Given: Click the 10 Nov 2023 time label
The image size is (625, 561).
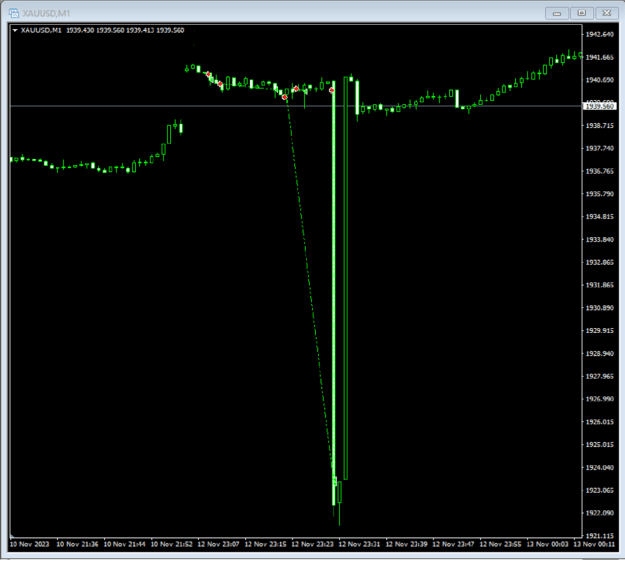Looking at the screenshot, I should click(x=29, y=544).
